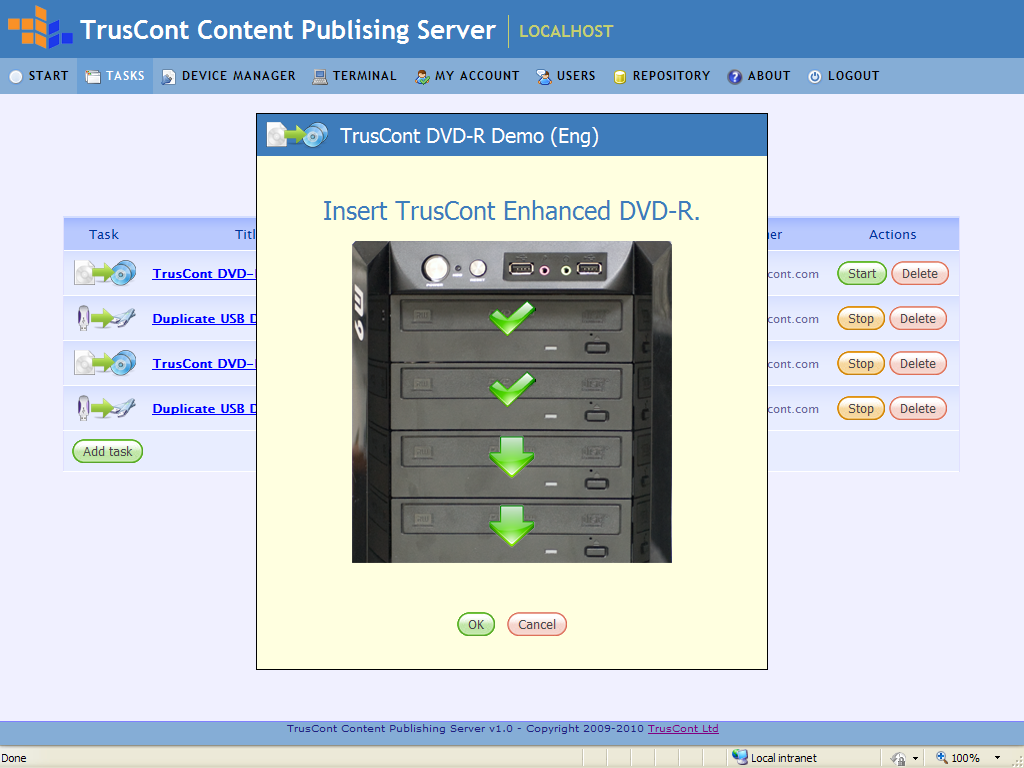Open the USERS menu item
Image resolution: width=1024 pixels, height=768 pixels.
(x=566, y=76)
